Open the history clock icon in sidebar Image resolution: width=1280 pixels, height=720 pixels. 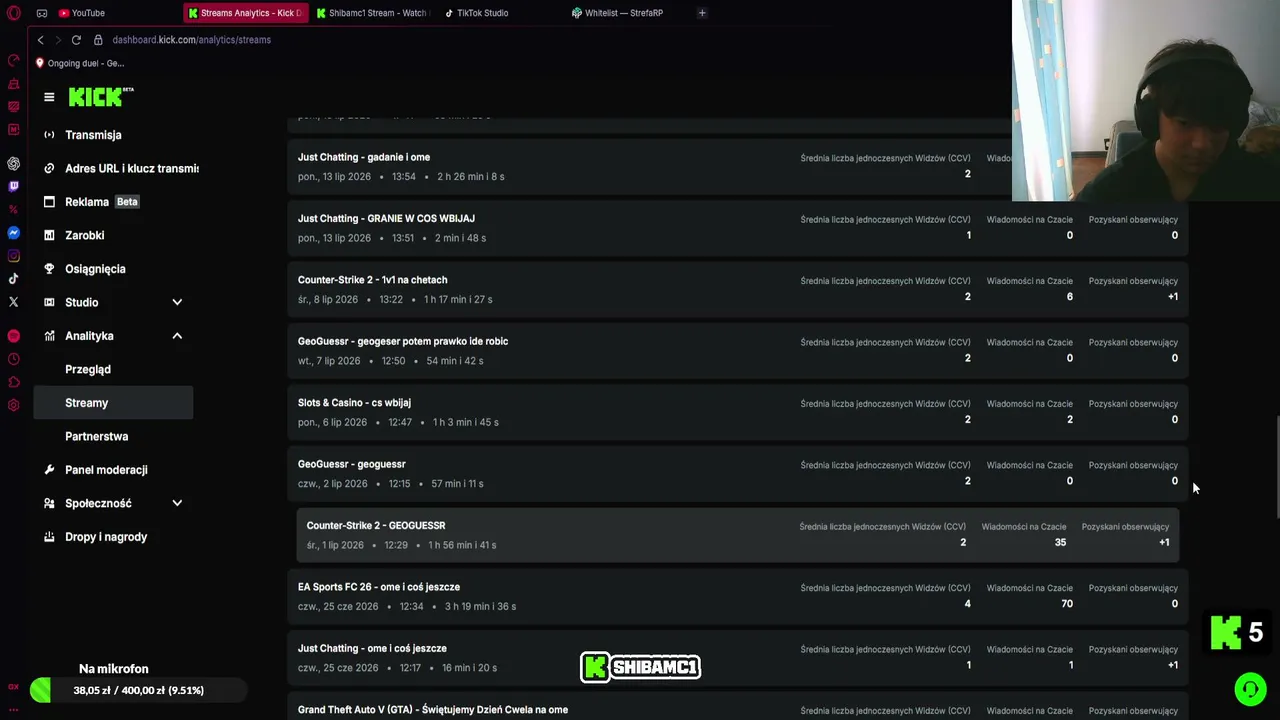[13, 359]
